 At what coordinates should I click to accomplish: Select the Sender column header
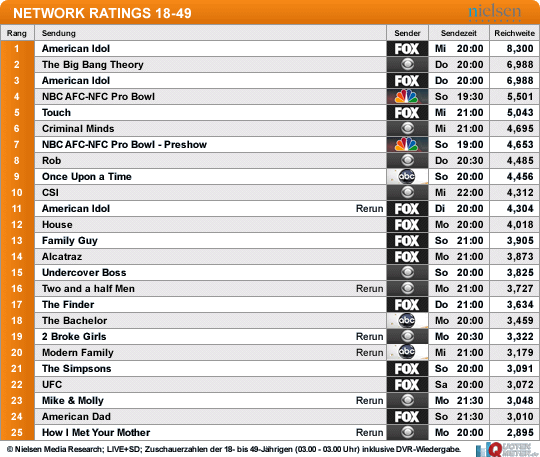(407, 33)
